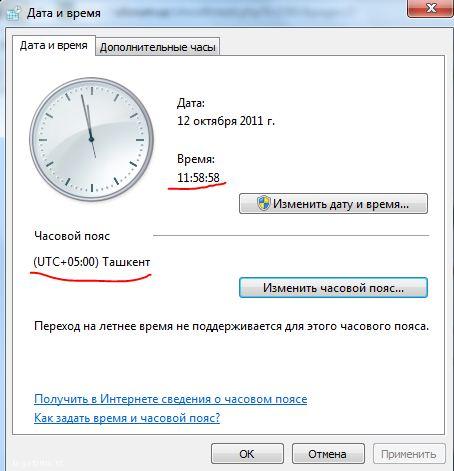Open link Как задать время и часовой пояс?
454x471 pixels.
tap(127, 418)
